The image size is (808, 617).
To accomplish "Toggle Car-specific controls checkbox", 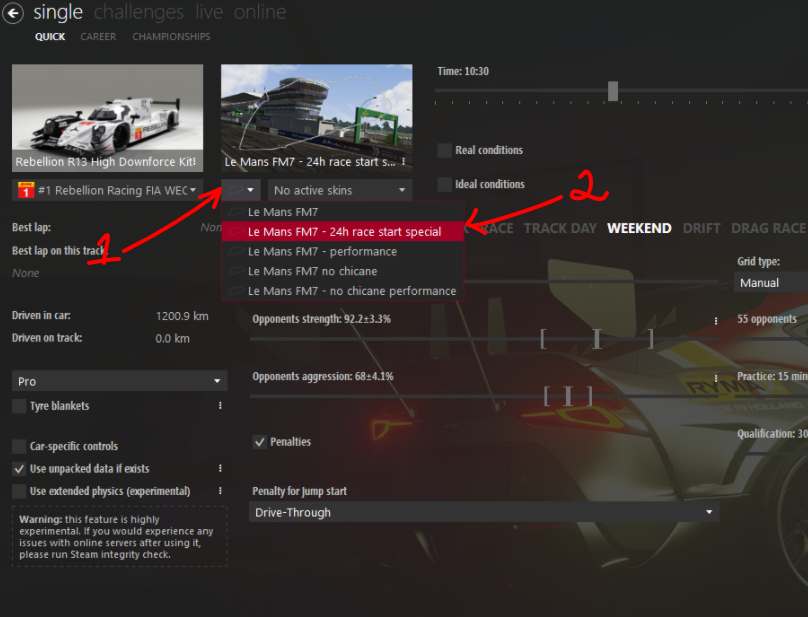I will [x=19, y=446].
